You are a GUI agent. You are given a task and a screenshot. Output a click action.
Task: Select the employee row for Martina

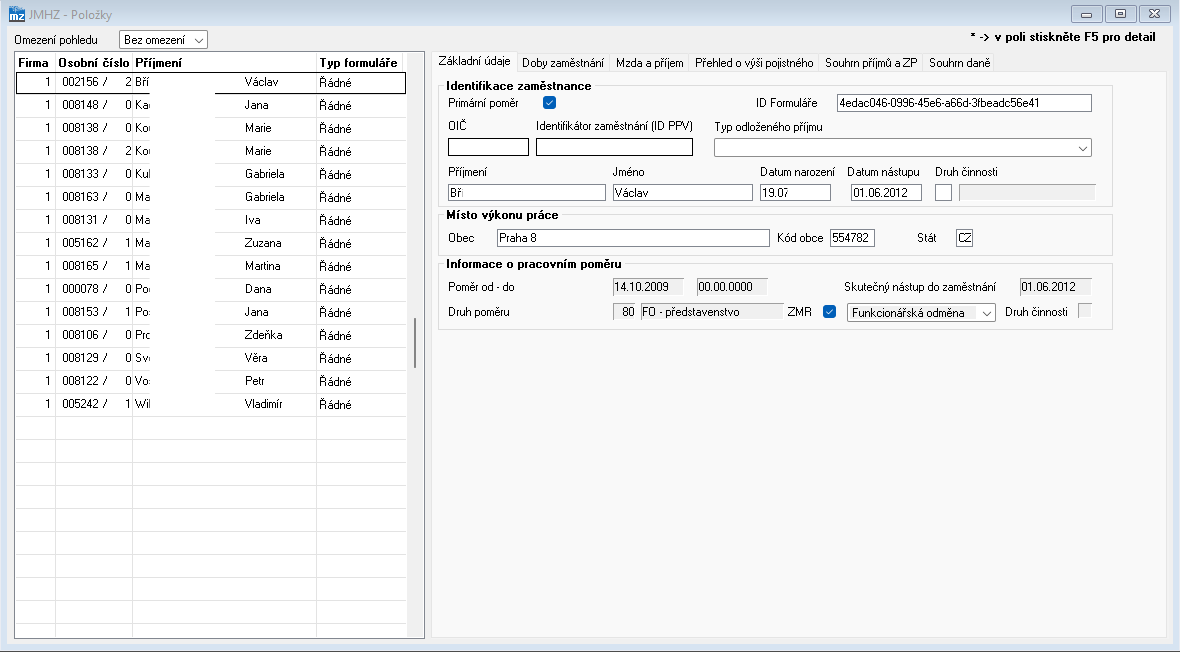click(x=211, y=267)
